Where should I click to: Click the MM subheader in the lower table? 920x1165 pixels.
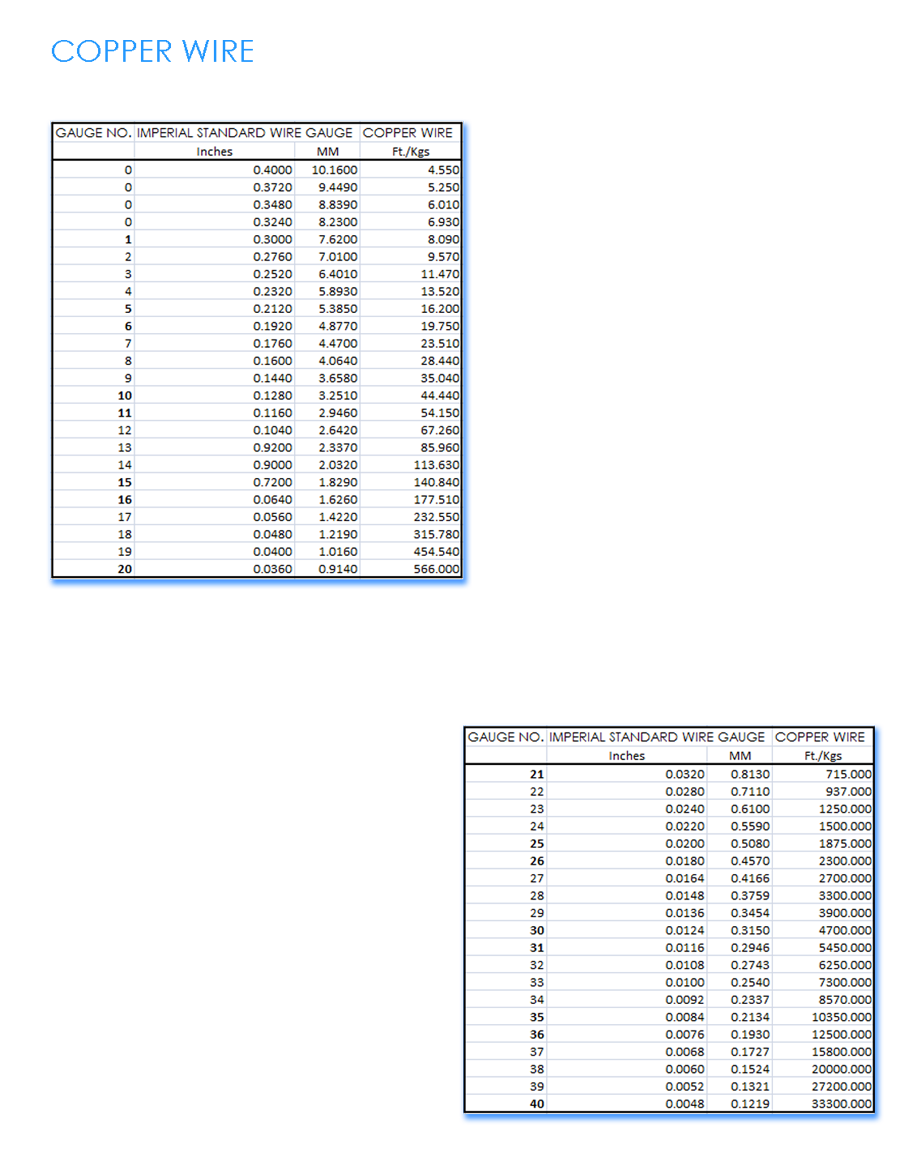[740, 756]
